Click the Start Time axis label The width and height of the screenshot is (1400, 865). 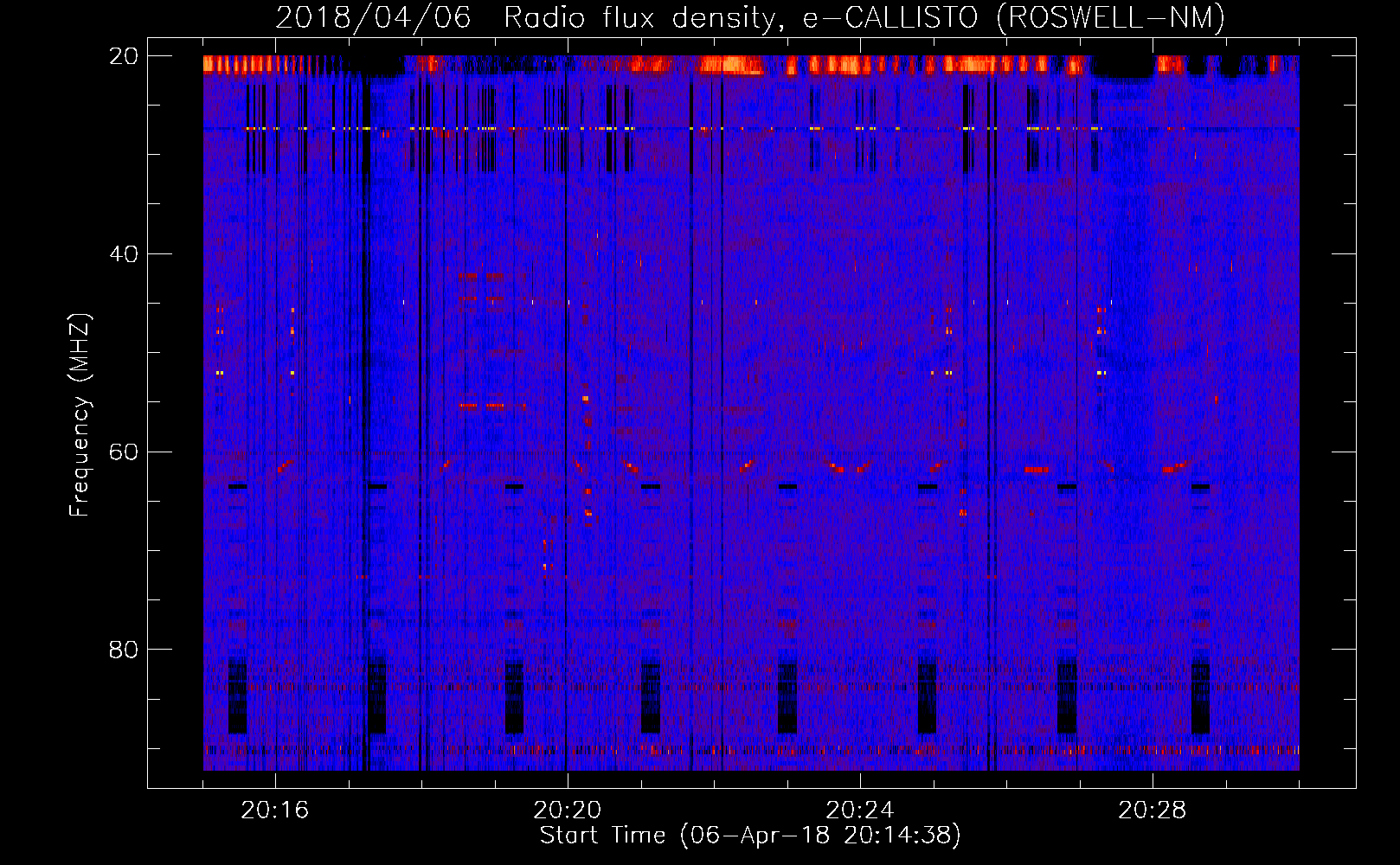(750, 836)
